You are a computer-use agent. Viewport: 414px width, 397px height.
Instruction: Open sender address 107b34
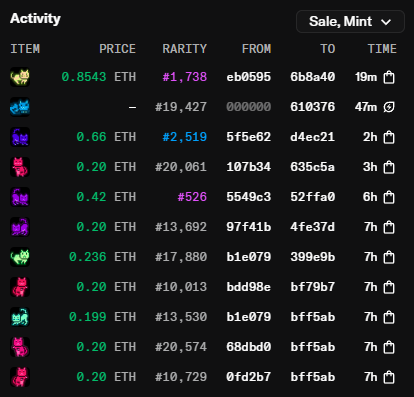249,167
